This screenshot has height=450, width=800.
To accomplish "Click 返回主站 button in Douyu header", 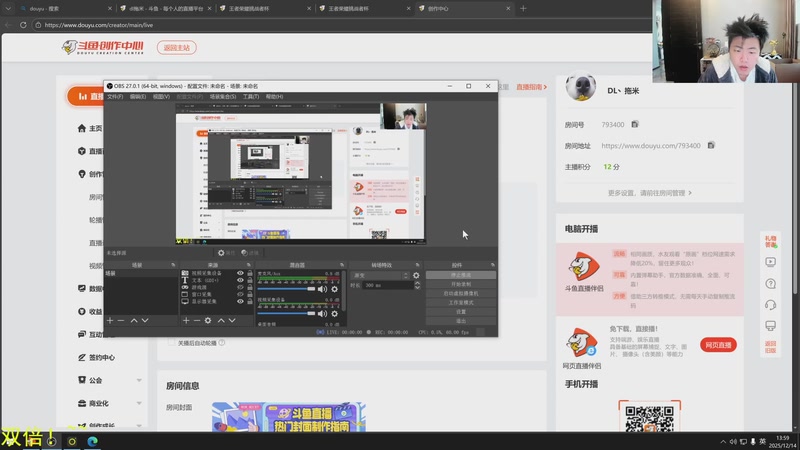I will 177,47.
